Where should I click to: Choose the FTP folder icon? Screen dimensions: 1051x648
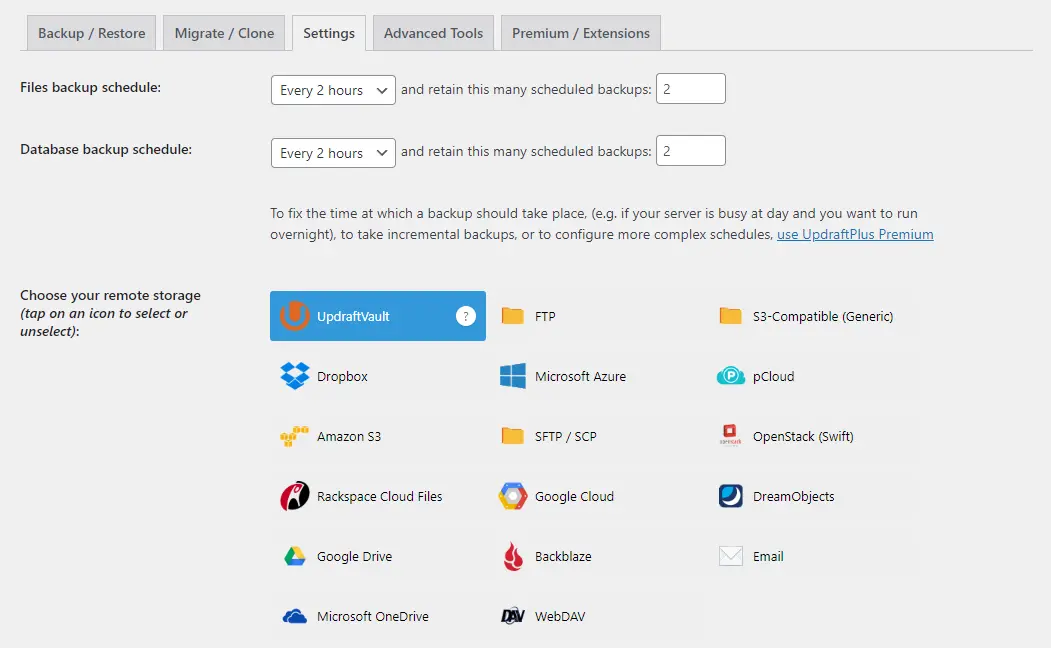point(513,316)
